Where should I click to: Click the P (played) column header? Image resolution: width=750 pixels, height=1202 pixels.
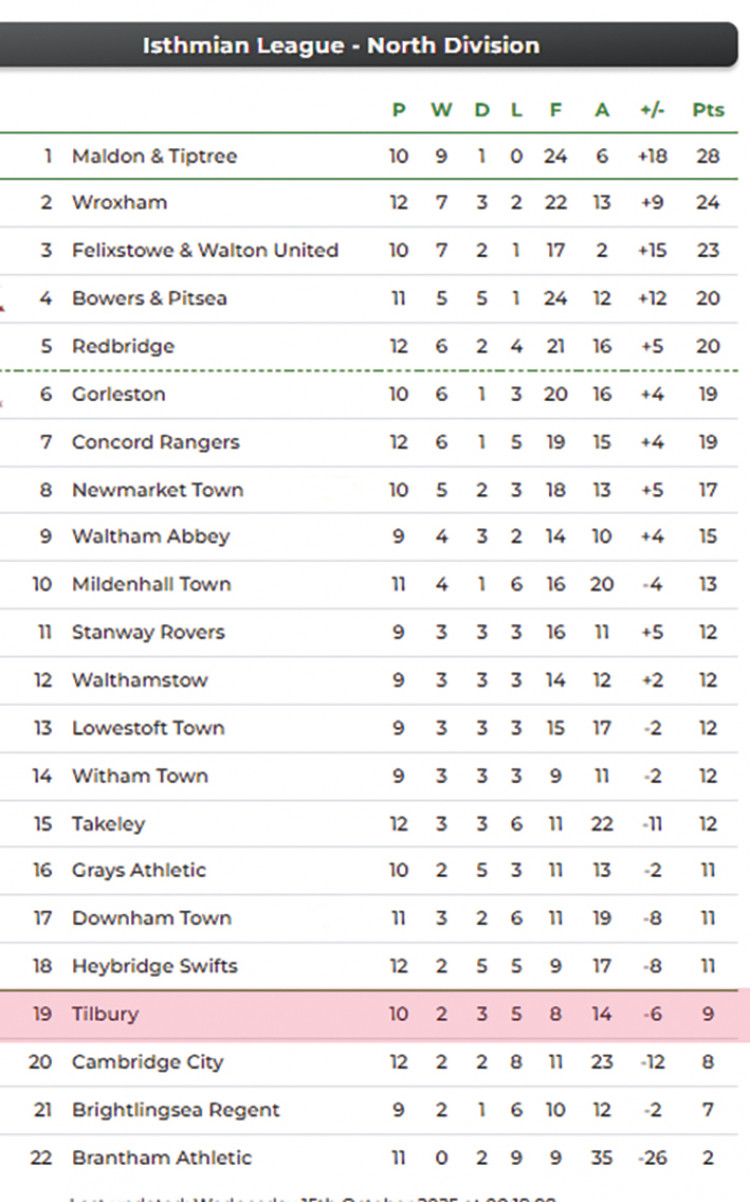[x=399, y=110]
